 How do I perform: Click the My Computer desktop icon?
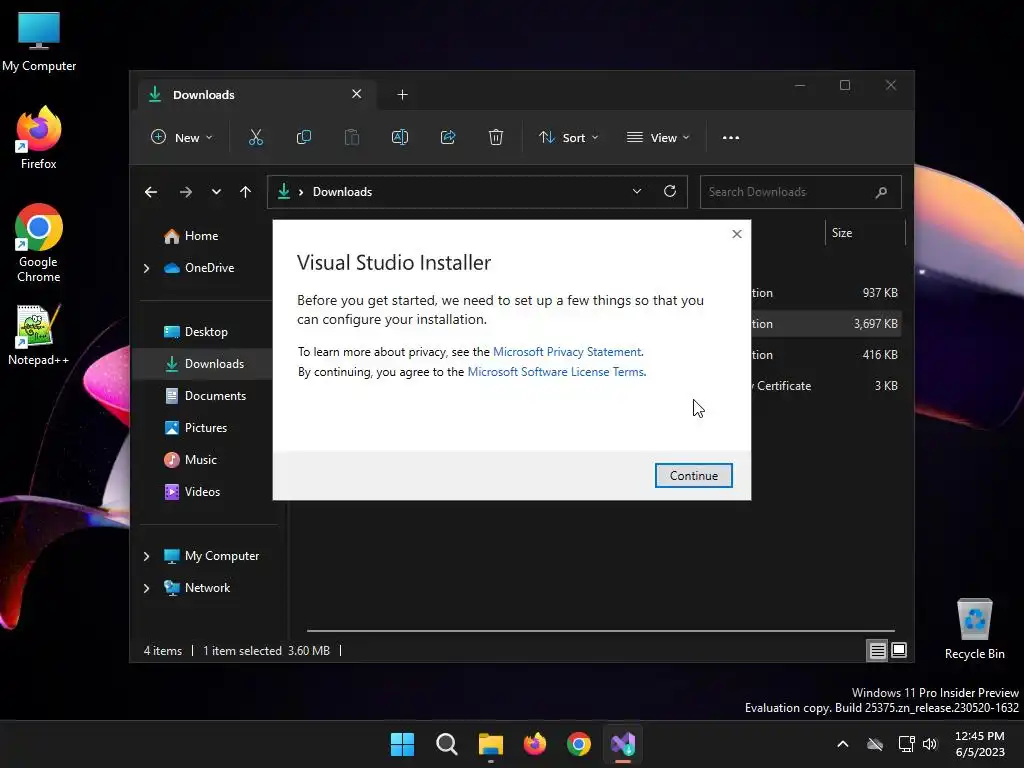pos(39,42)
